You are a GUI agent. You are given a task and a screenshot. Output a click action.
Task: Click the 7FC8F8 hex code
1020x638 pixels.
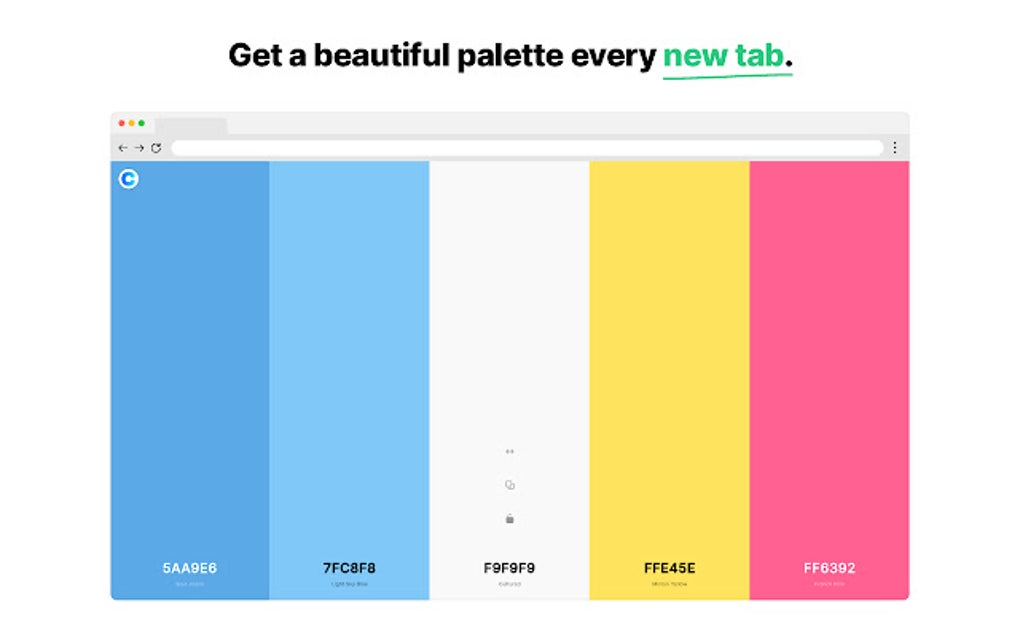pyautogui.click(x=348, y=567)
